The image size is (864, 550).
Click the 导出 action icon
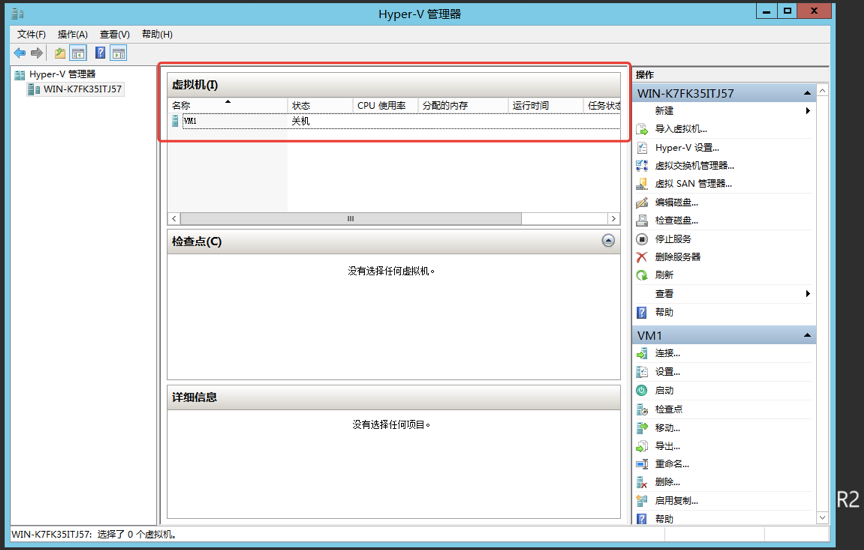[x=642, y=446]
